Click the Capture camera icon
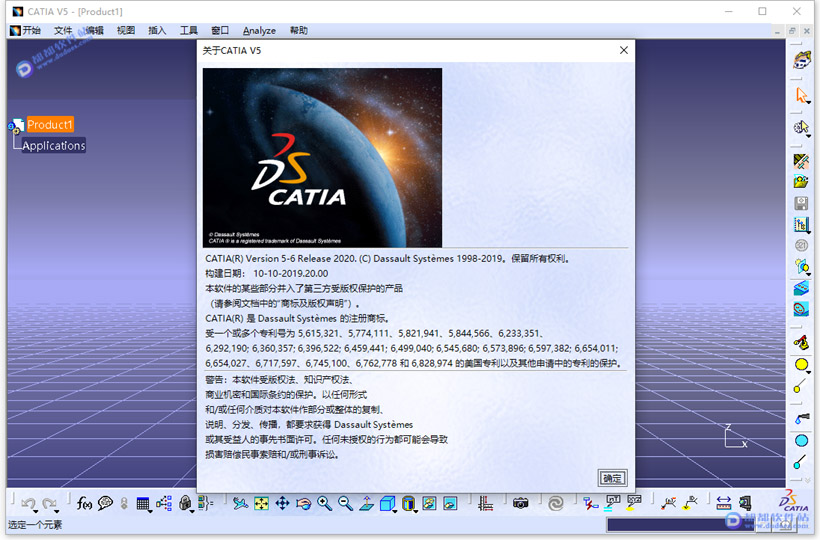820x540 pixels. click(520, 503)
